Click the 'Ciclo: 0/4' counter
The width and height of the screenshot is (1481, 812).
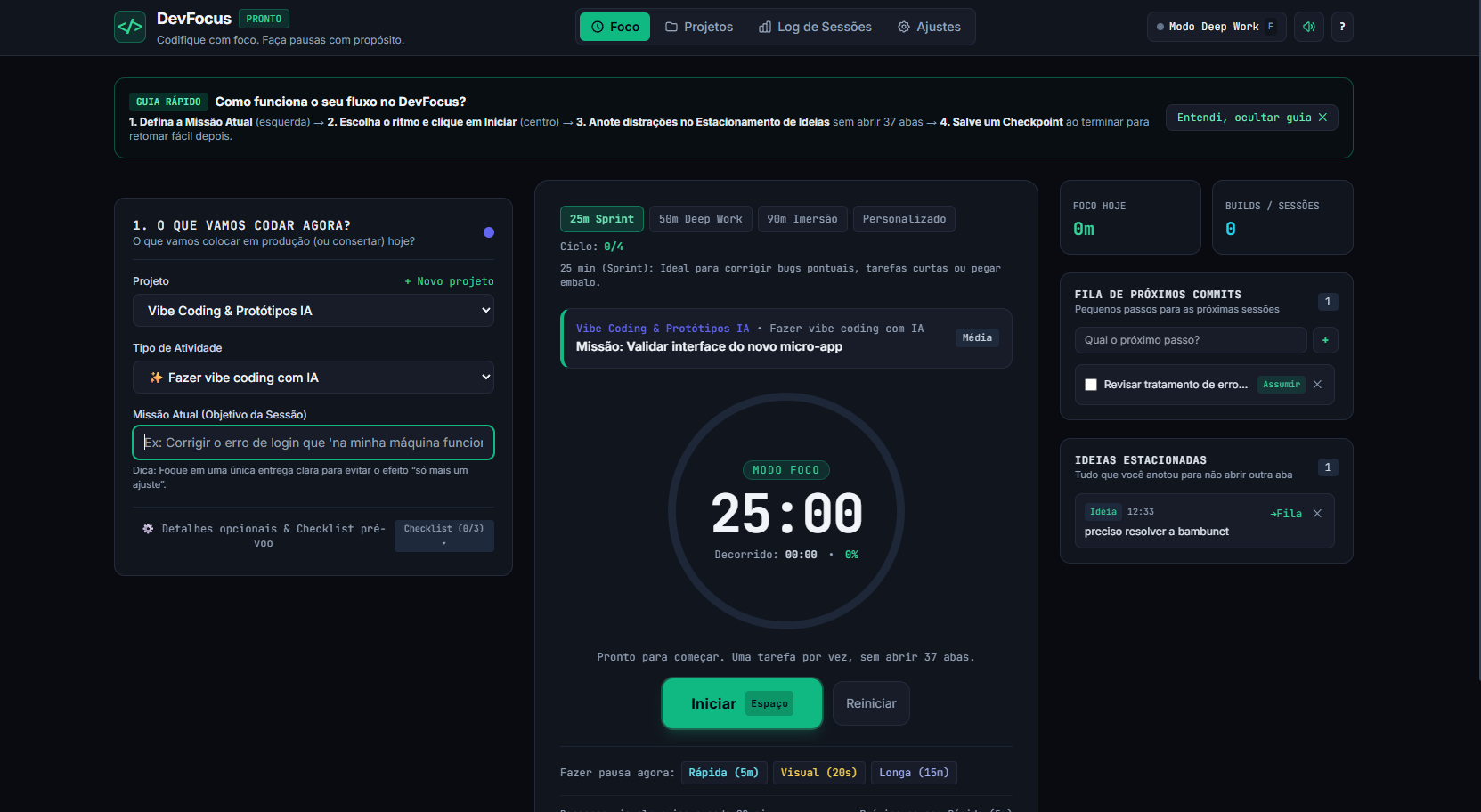tap(591, 247)
